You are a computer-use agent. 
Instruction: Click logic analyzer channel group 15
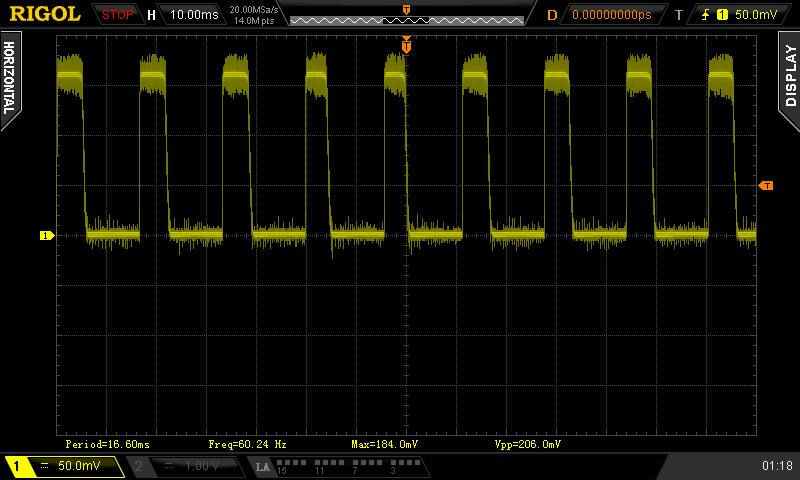tap(291, 466)
